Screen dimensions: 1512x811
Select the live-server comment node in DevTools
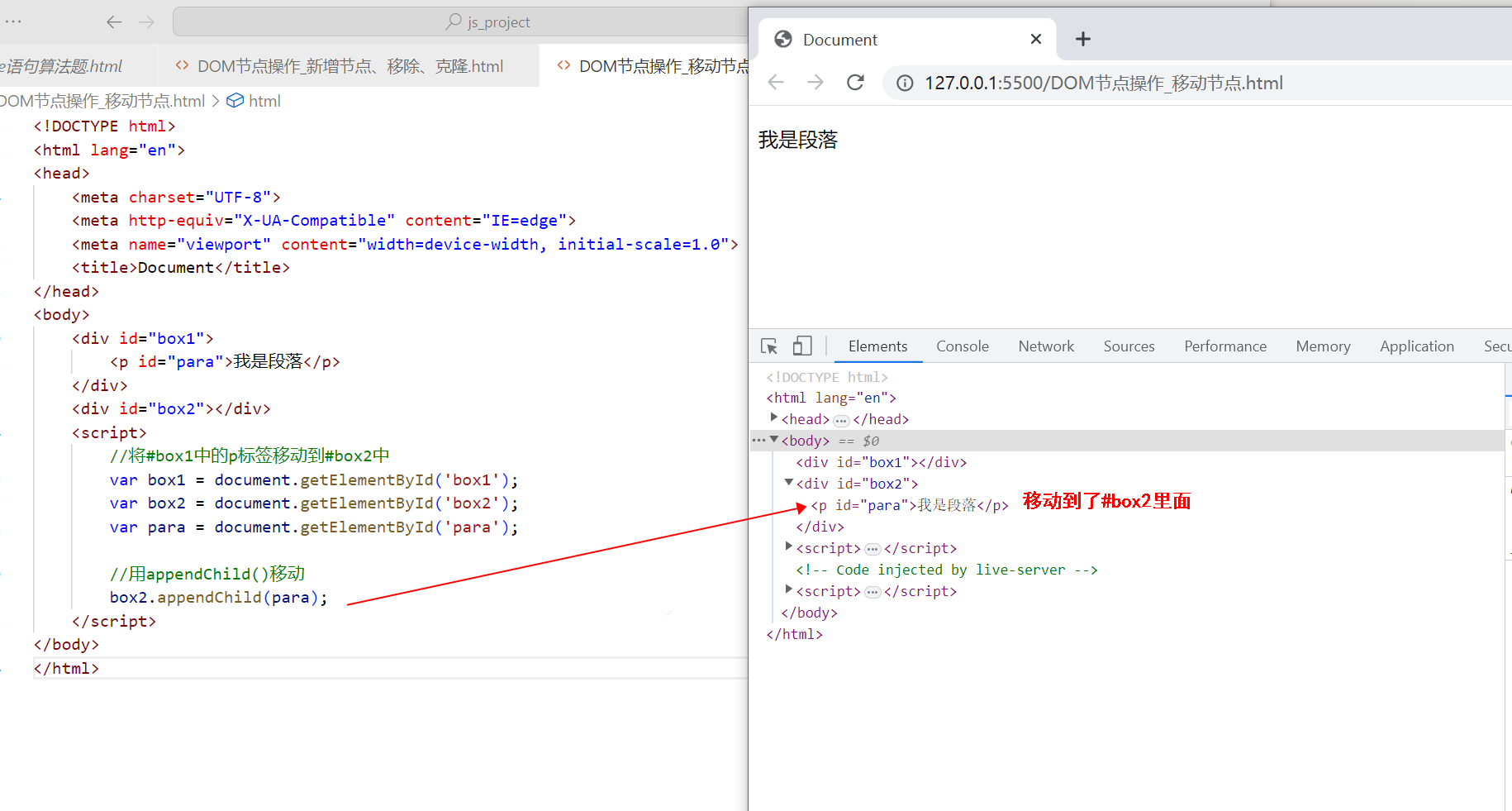pos(947,570)
